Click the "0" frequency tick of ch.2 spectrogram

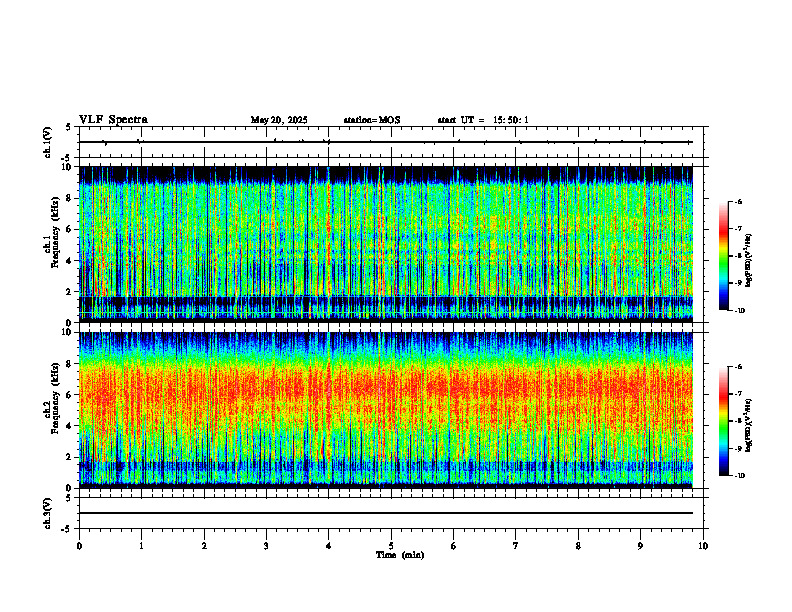[70, 488]
